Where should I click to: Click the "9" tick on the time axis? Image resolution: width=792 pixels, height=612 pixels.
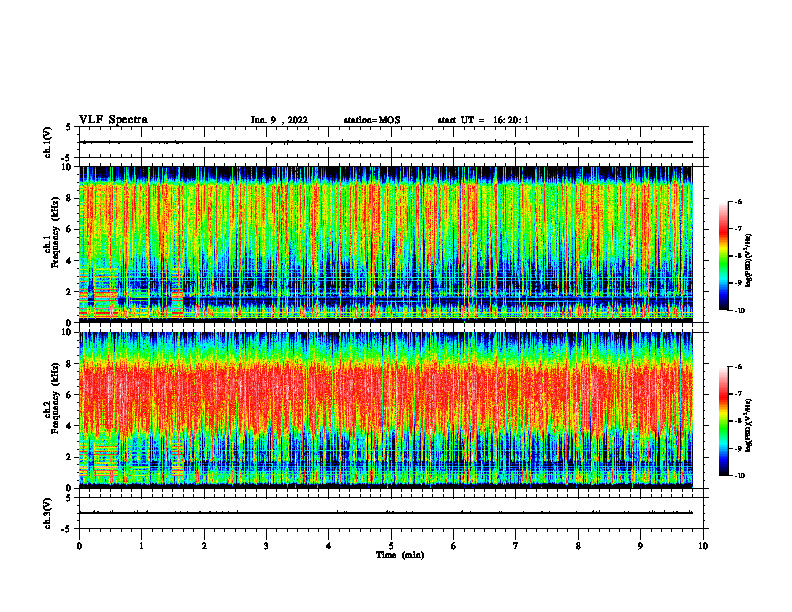point(640,546)
